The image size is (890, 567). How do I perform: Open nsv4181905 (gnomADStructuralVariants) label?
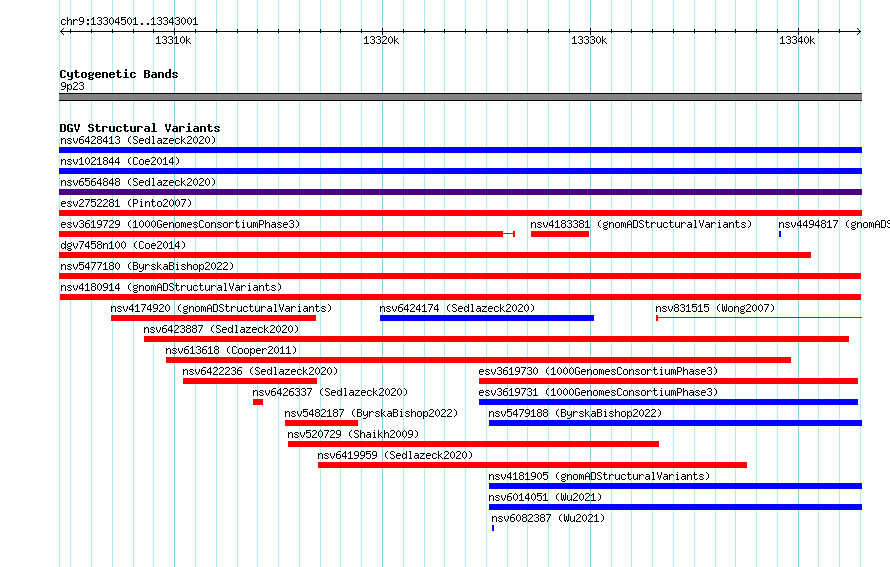tap(599, 476)
